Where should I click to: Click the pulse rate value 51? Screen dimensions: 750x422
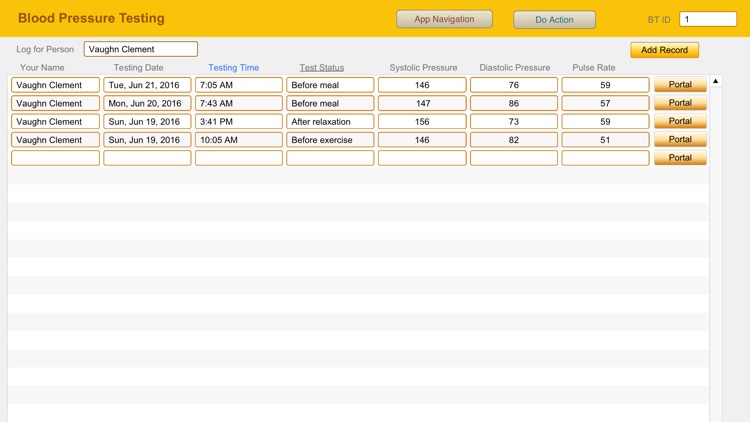click(605, 140)
